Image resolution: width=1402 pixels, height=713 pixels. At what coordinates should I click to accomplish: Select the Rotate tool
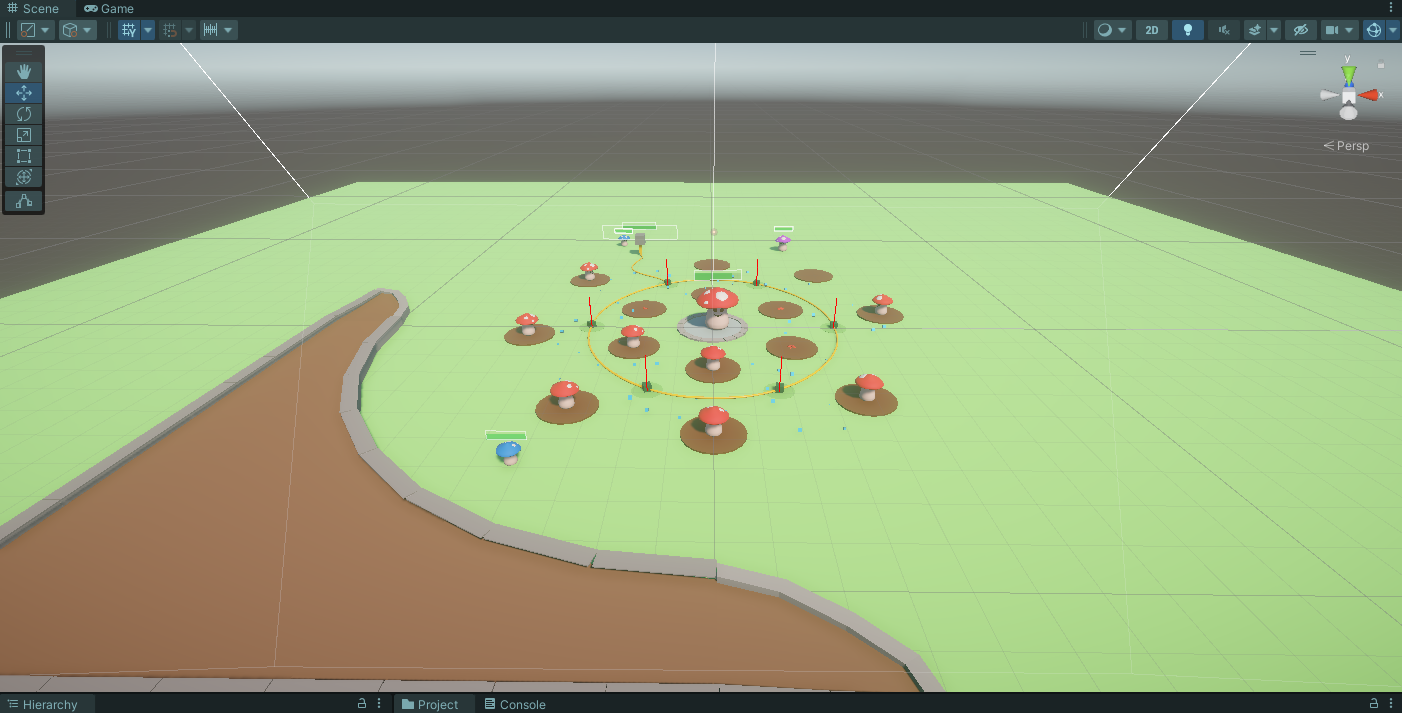click(23, 113)
